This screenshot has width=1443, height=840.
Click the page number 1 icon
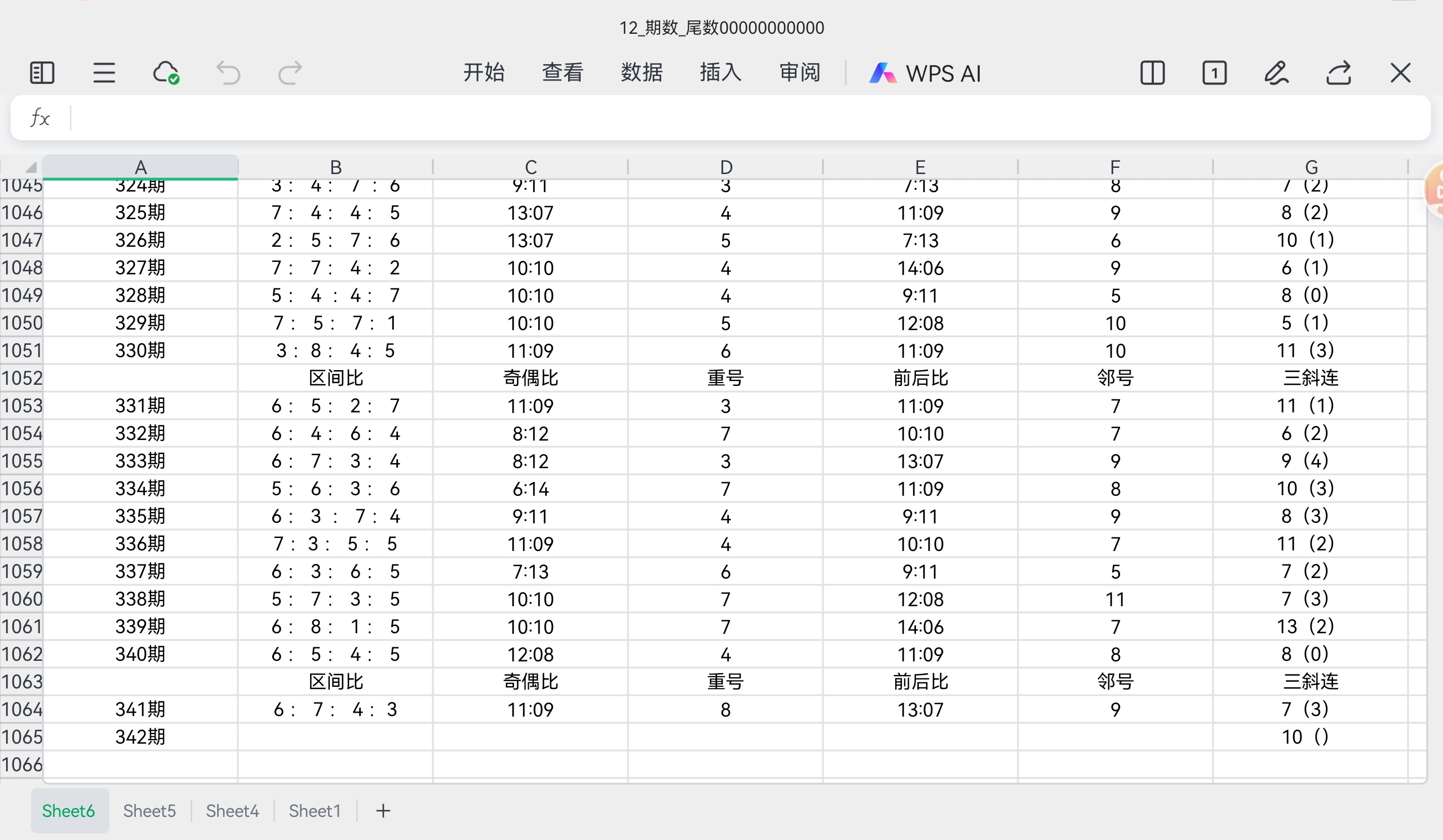point(1214,73)
